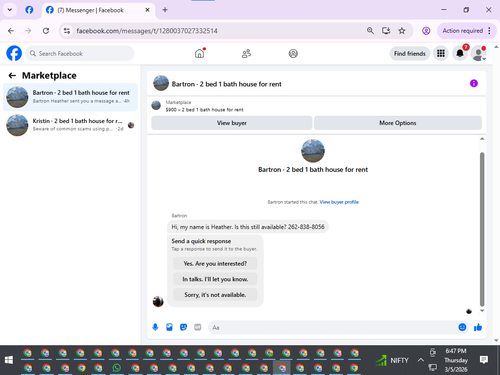Go back using the Marketplace arrow
The width and height of the screenshot is (500, 375).
(x=12, y=76)
